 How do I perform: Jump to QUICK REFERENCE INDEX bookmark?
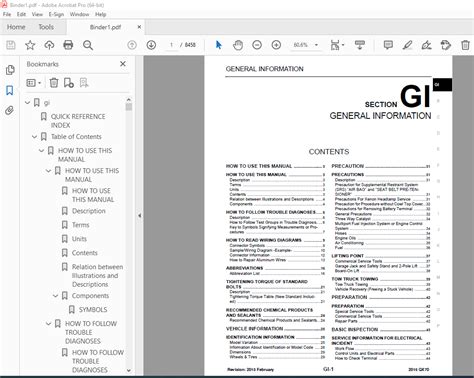(x=78, y=121)
